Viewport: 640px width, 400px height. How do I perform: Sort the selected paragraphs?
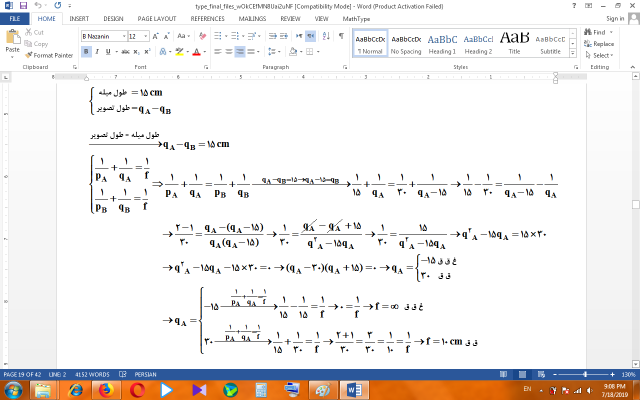tap(326, 36)
